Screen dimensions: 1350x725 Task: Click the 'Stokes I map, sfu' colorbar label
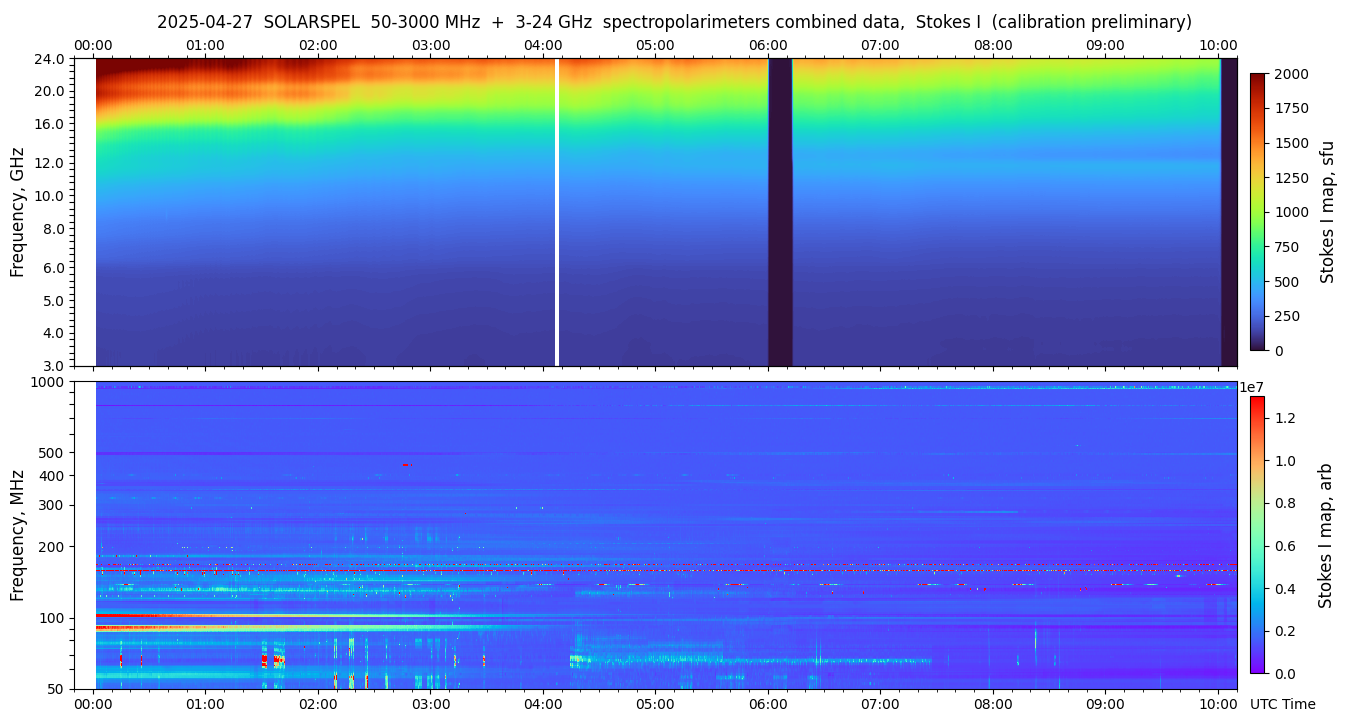(x=1327, y=211)
